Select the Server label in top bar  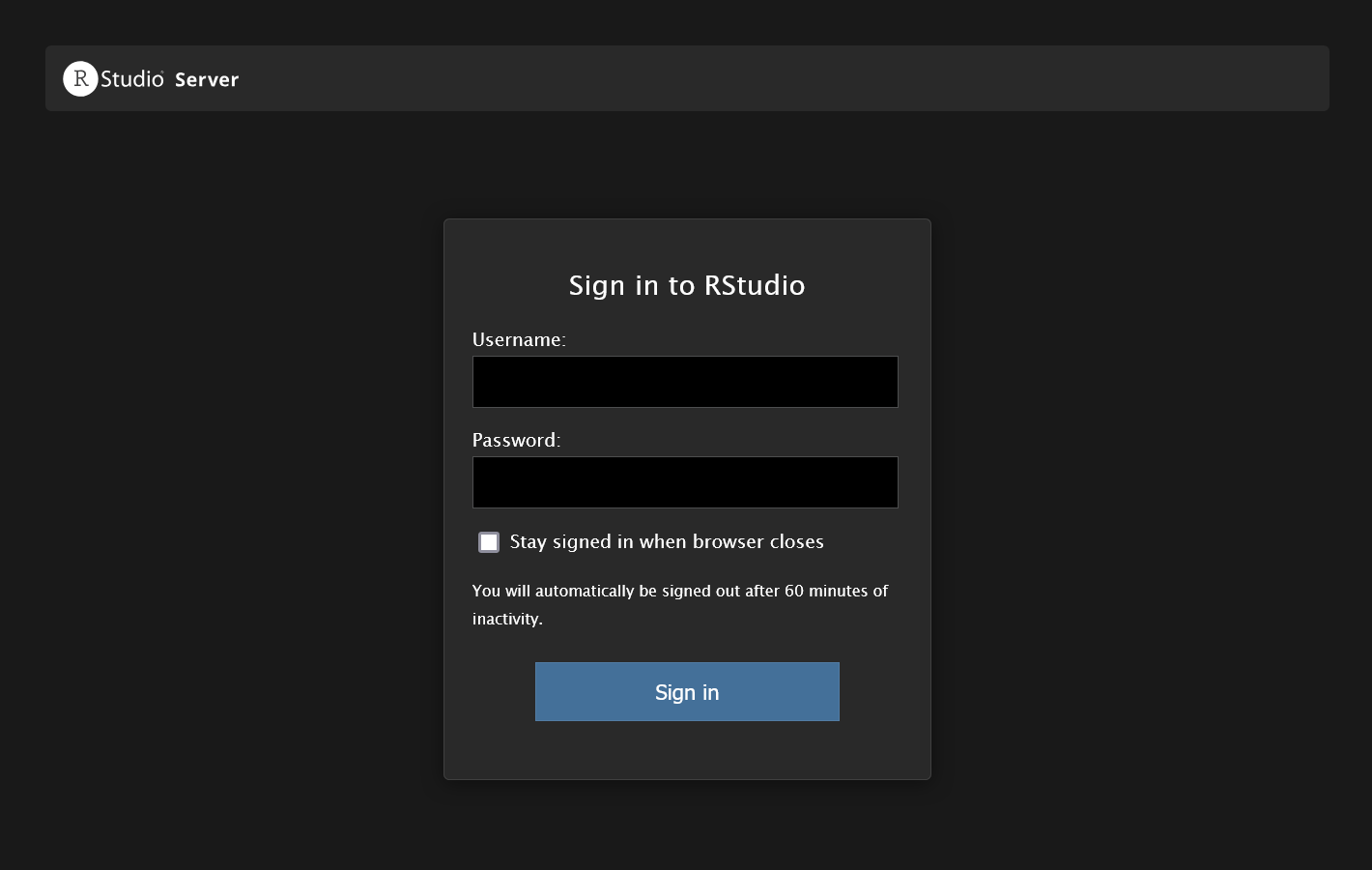(206, 79)
